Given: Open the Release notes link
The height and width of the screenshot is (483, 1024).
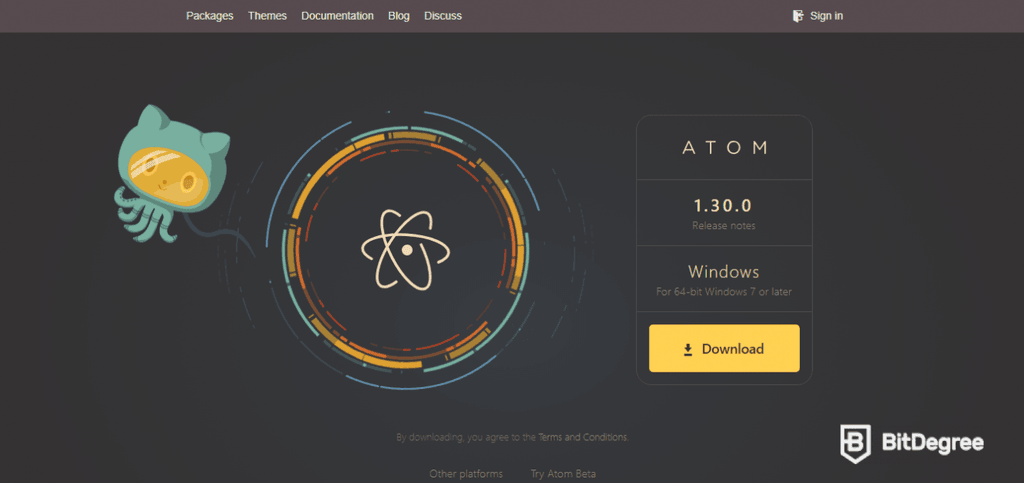Looking at the screenshot, I should point(723,226).
